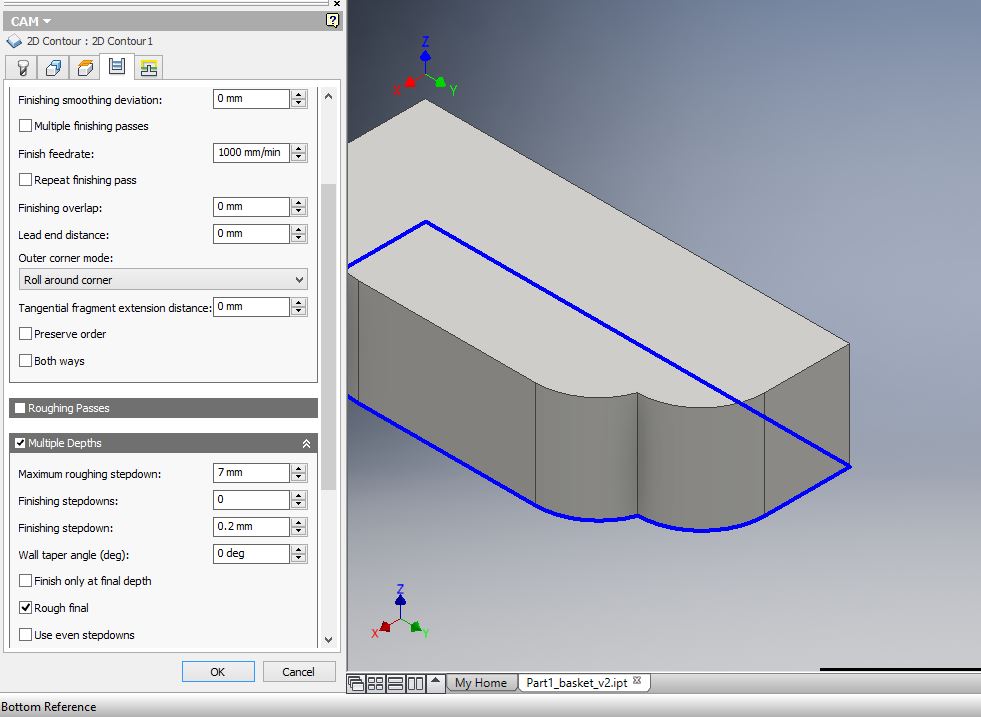981x717 pixels.
Task: Click the arrange vertically icon
Action: click(415, 683)
